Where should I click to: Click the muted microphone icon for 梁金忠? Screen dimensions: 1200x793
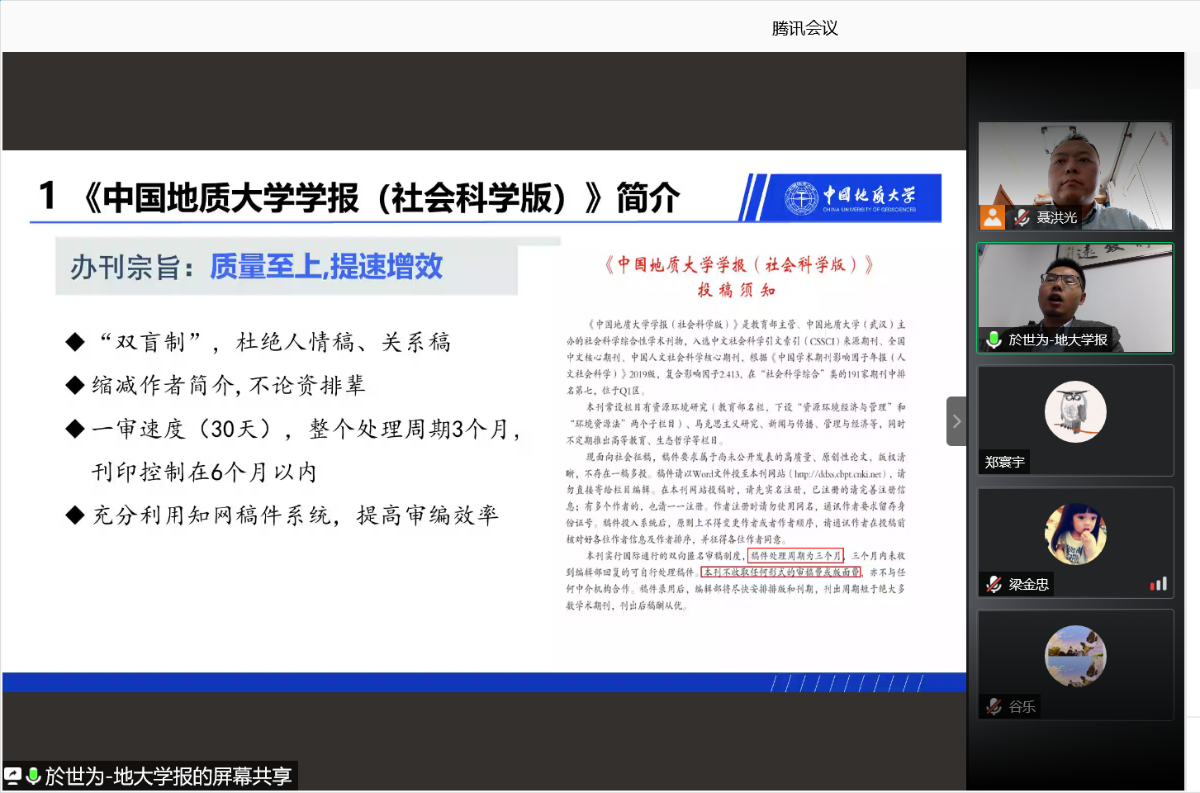[x=994, y=584]
